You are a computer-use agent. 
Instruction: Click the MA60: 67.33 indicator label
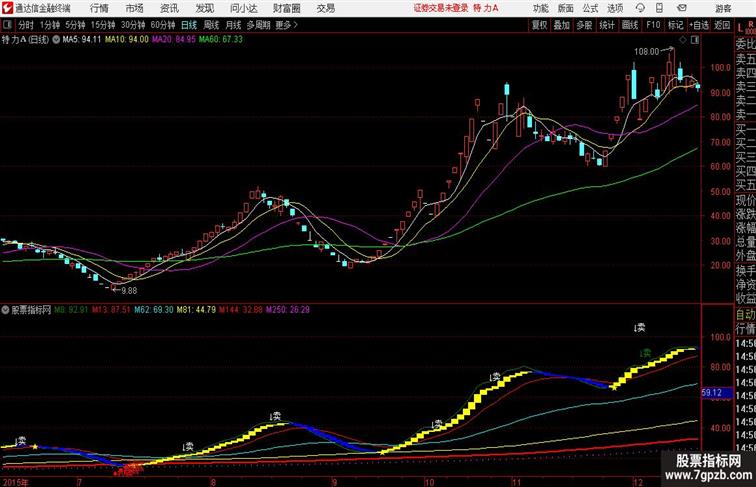point(221,40)
